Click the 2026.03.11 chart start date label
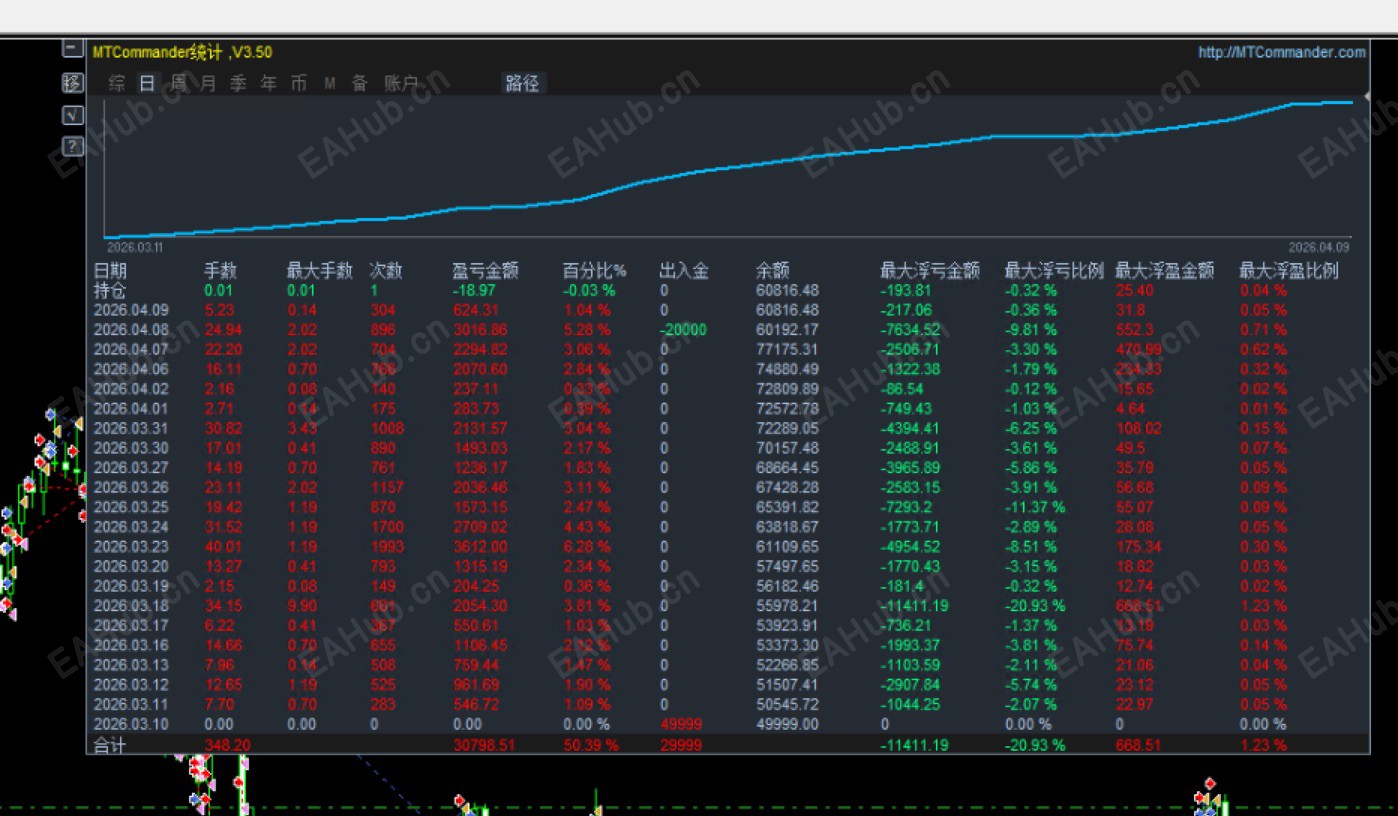Viewport: 1398px width, 816px height. (134, 246)
